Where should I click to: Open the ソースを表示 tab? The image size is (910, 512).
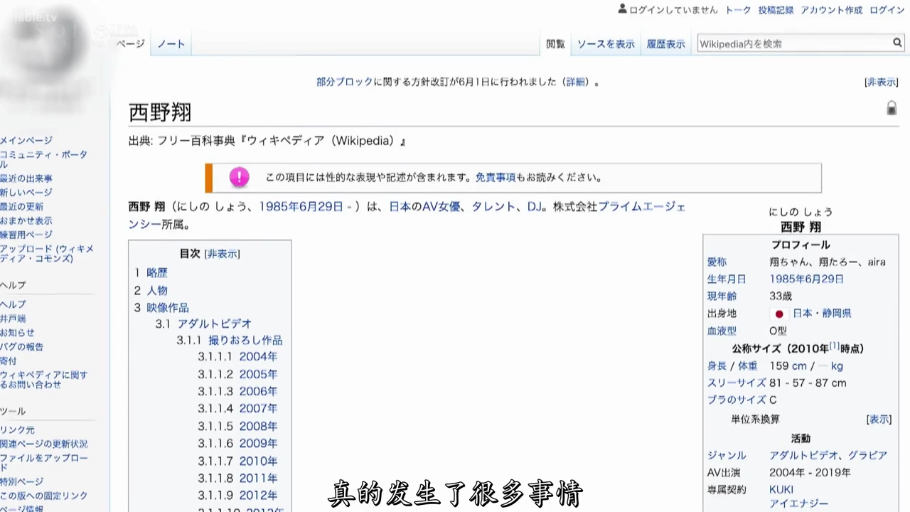(x=605, y=44)
